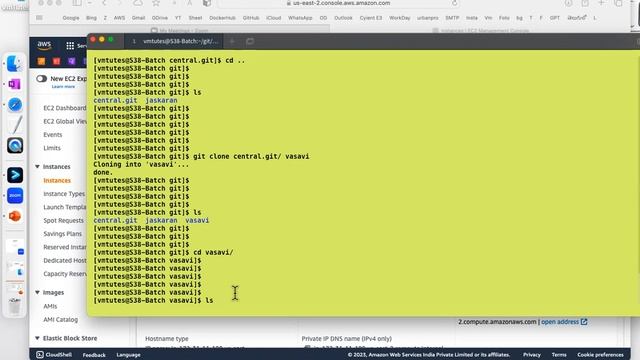Open Spot Requests in sidebar
Viewport: 640px width, 360px height.
pyautogui.click(x=63, y=220)
